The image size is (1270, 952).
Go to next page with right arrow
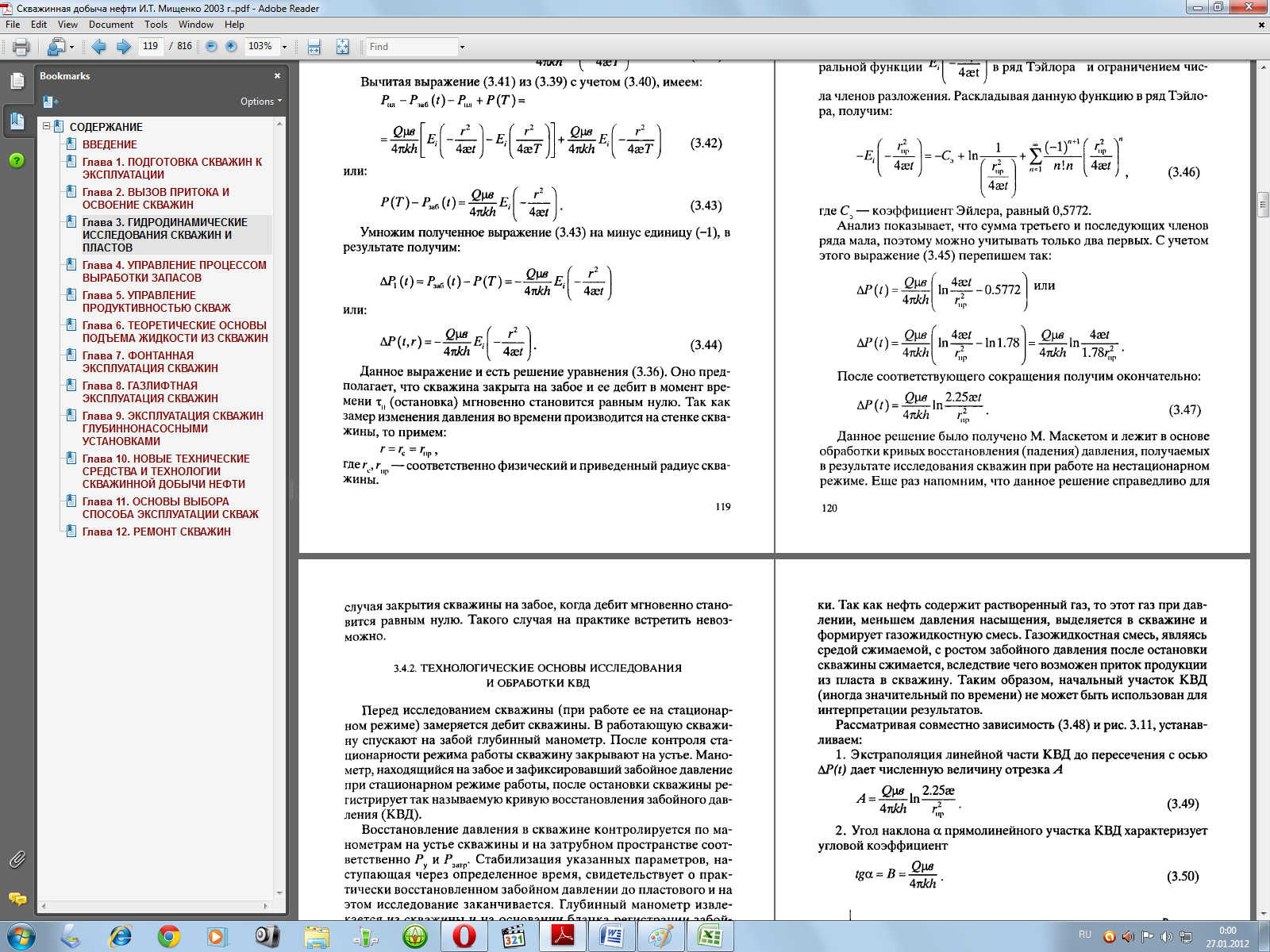tap(124, 47)
